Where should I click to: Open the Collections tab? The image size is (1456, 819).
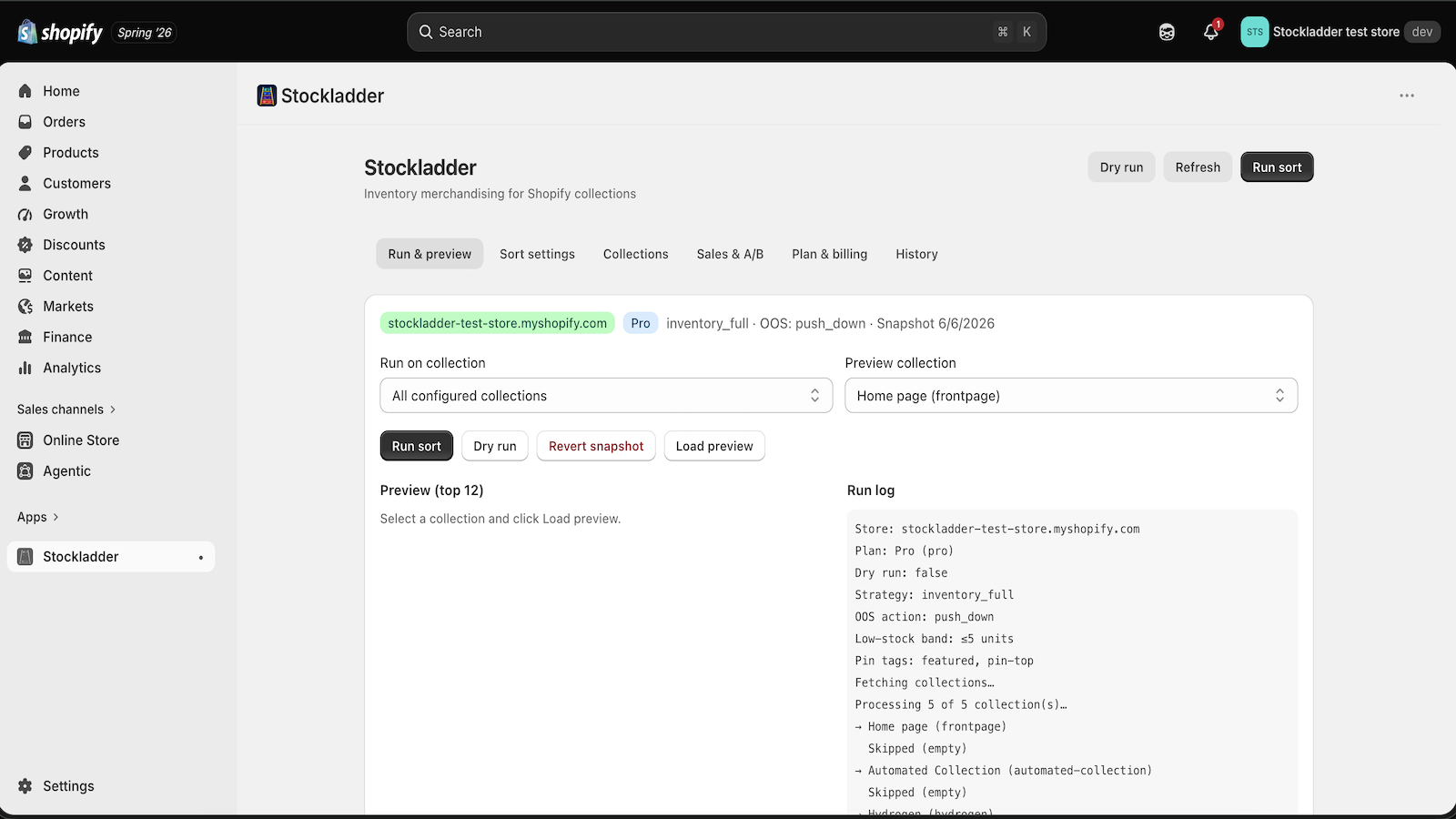tap(636, 254)
